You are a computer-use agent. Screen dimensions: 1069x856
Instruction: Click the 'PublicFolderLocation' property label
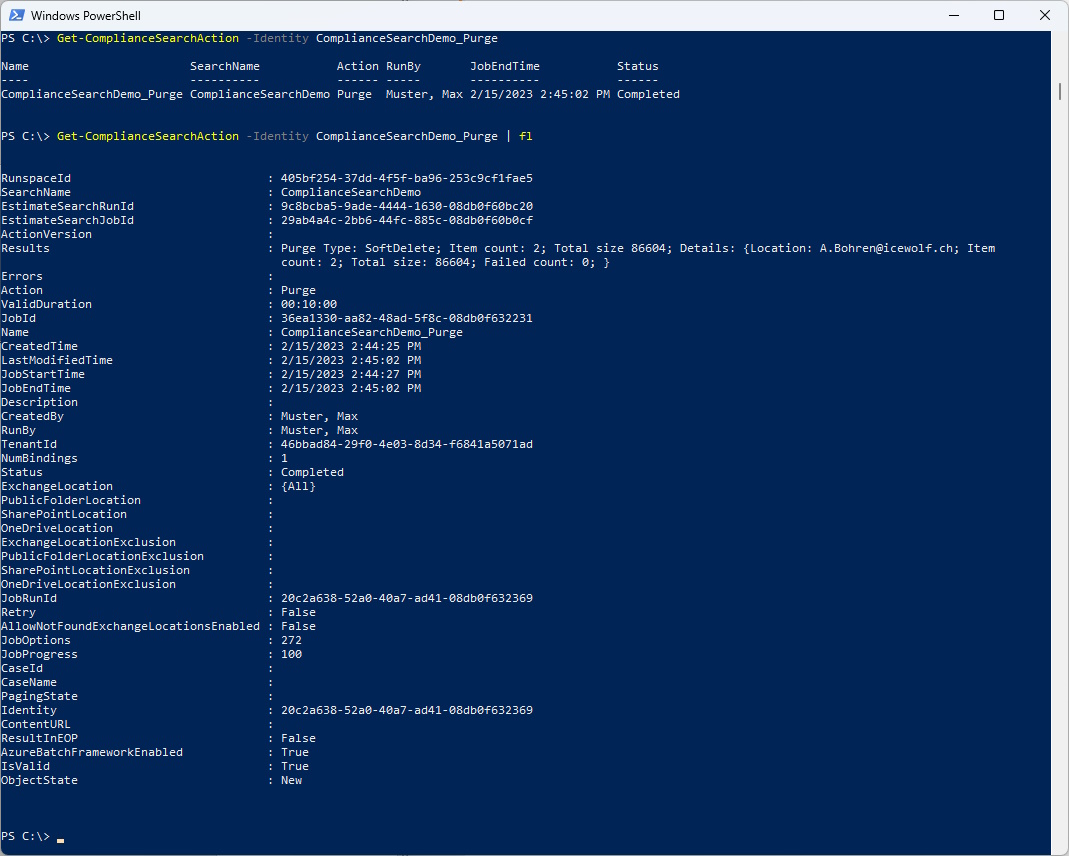pyautogui.click(x=71, y=500)
